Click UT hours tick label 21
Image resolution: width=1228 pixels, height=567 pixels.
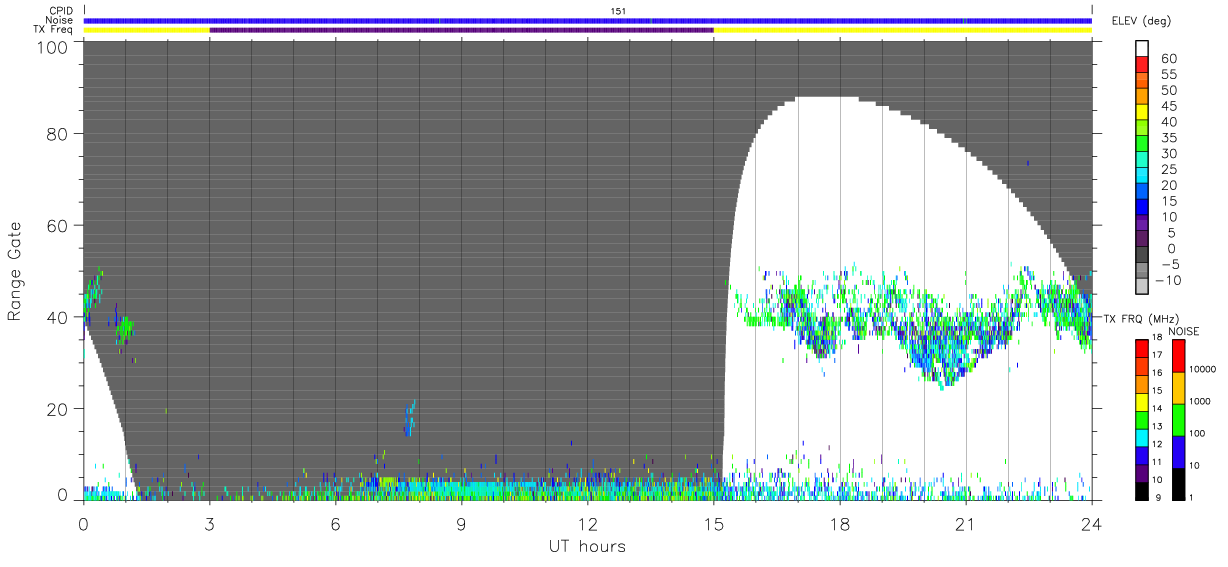[966, 523]
